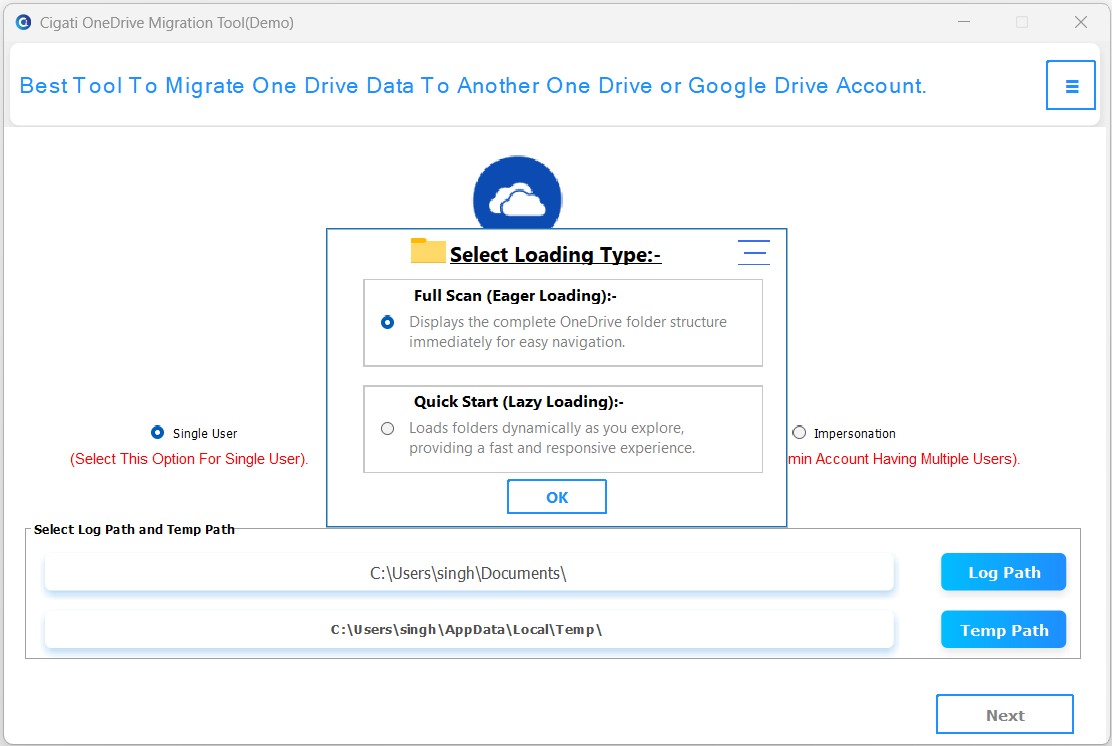Select Full Scan (Eager Loading) radio button
The height and width of the screenshot is (746, 1112).
point(387,323)
